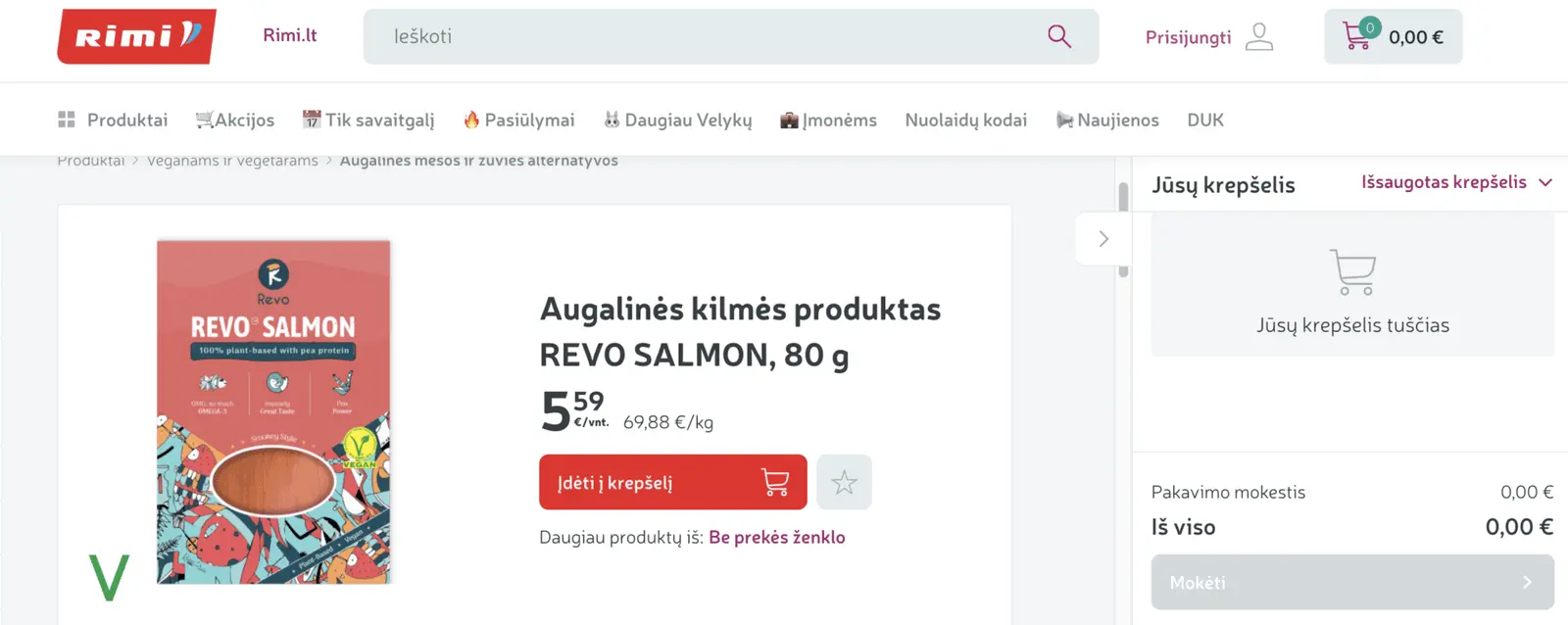
Task: Click the Daugiau Velykų bunny icon
Action: click(612, 120)
